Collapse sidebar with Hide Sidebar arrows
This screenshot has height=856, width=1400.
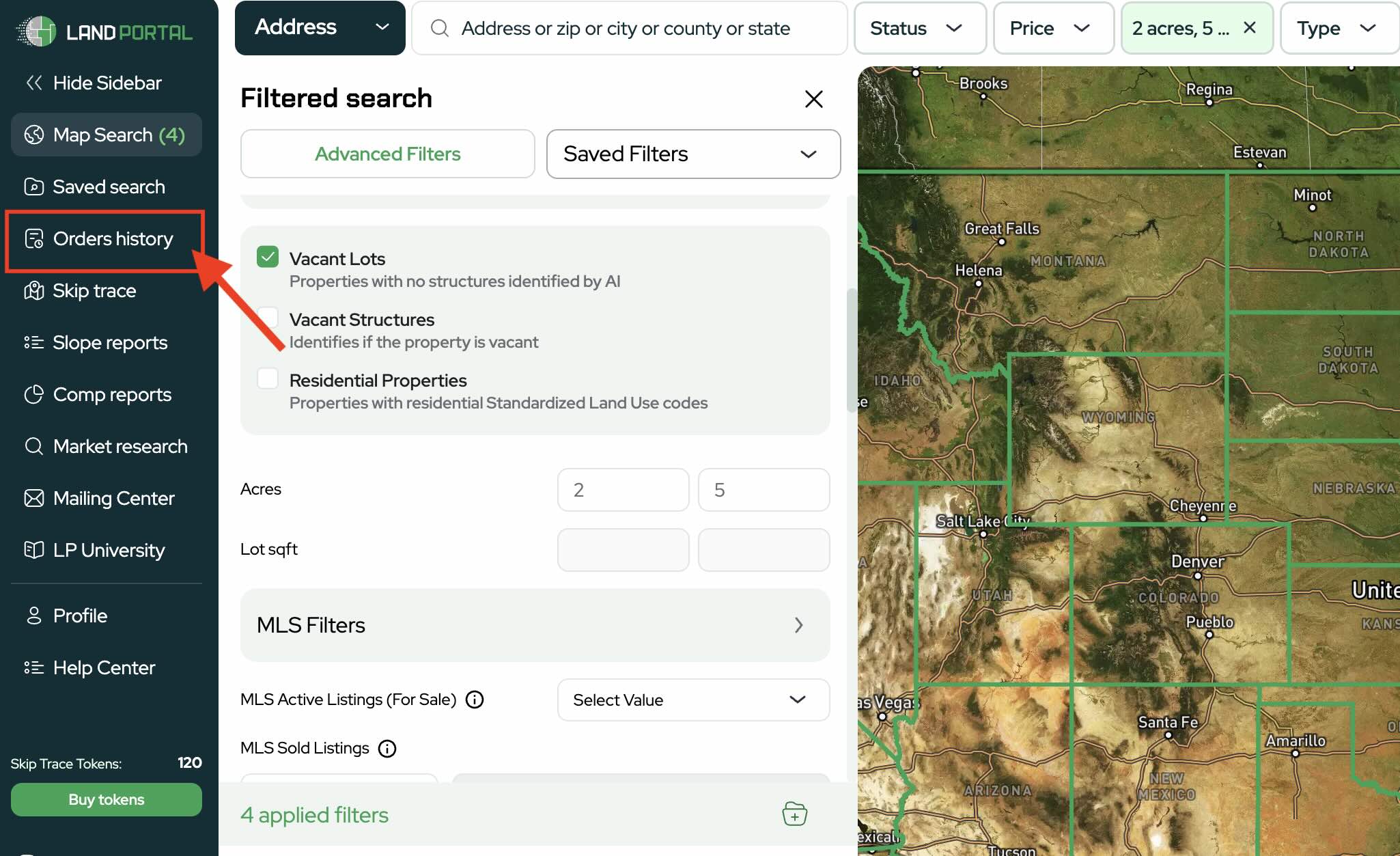34,83
